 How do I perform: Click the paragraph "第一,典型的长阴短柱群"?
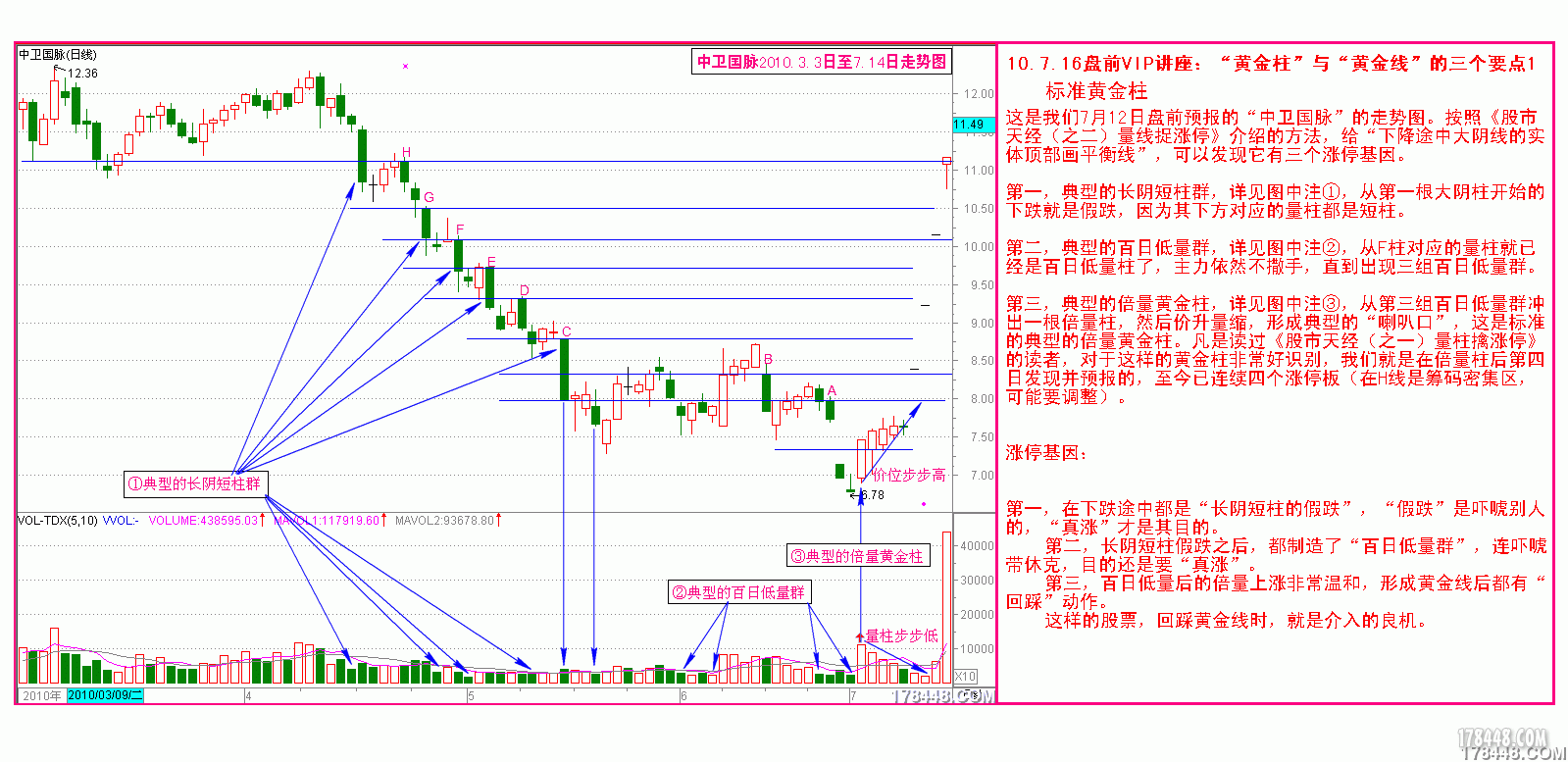point(1275,201)
